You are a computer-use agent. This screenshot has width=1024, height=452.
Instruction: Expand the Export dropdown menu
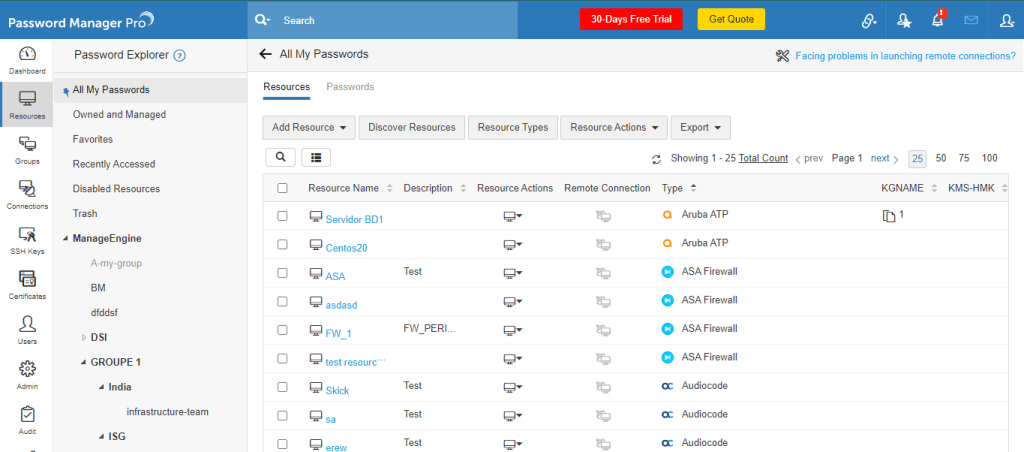700,128
